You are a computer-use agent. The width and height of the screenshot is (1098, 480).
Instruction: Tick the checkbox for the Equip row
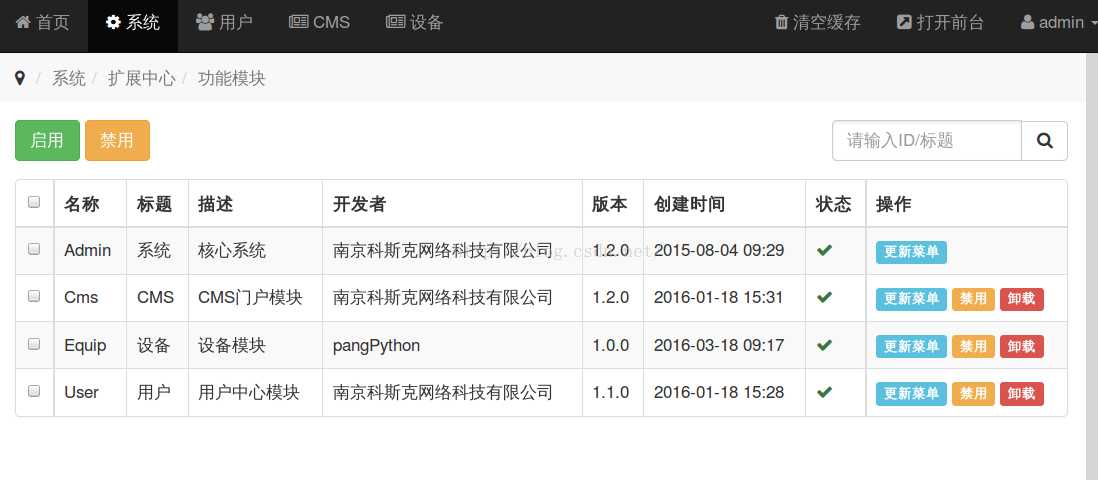[x=34, y=343]
